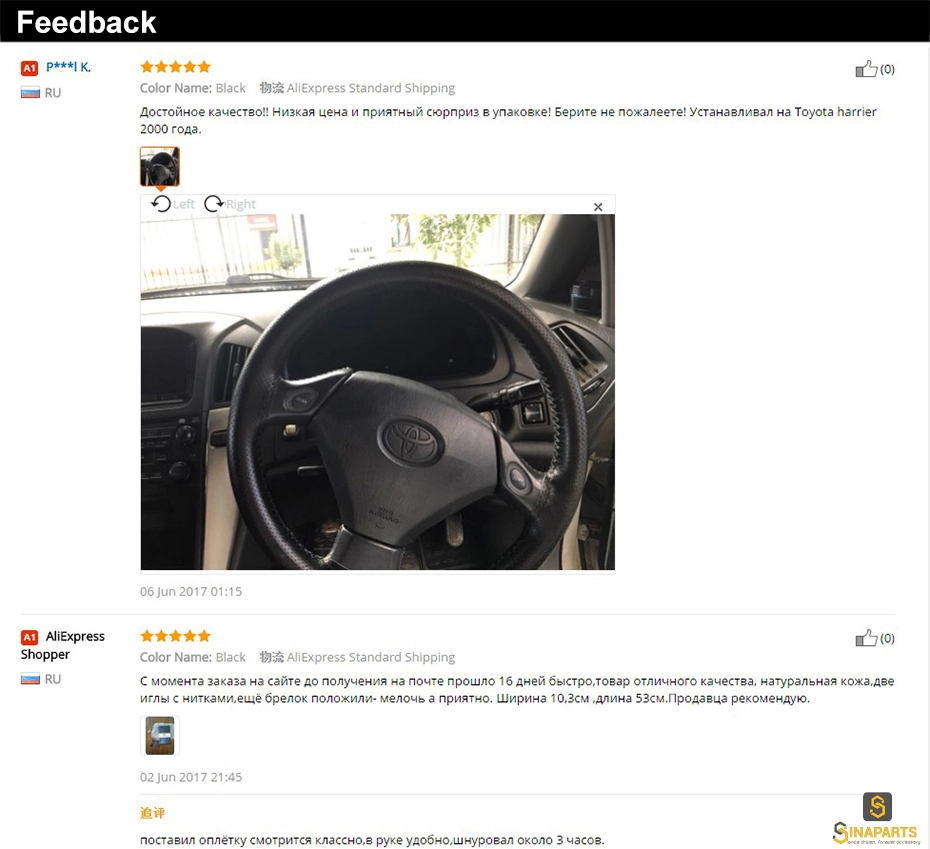Screen dimensions: 930x849
Task: Like the first review with thumbs-up
Action: 875,69
